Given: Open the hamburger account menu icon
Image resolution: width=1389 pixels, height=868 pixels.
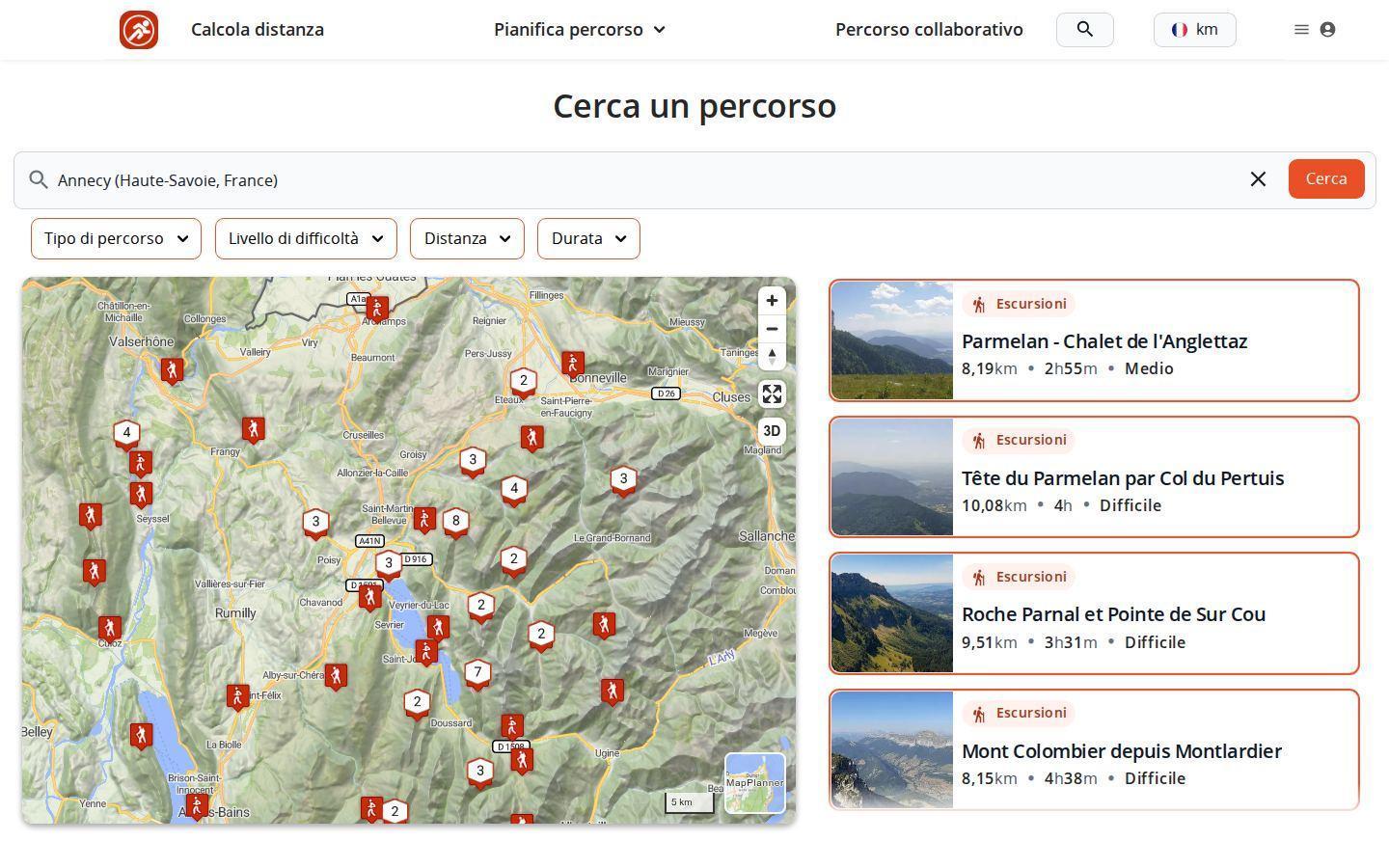Looking at the screenshot, I should click(1314, 30).
